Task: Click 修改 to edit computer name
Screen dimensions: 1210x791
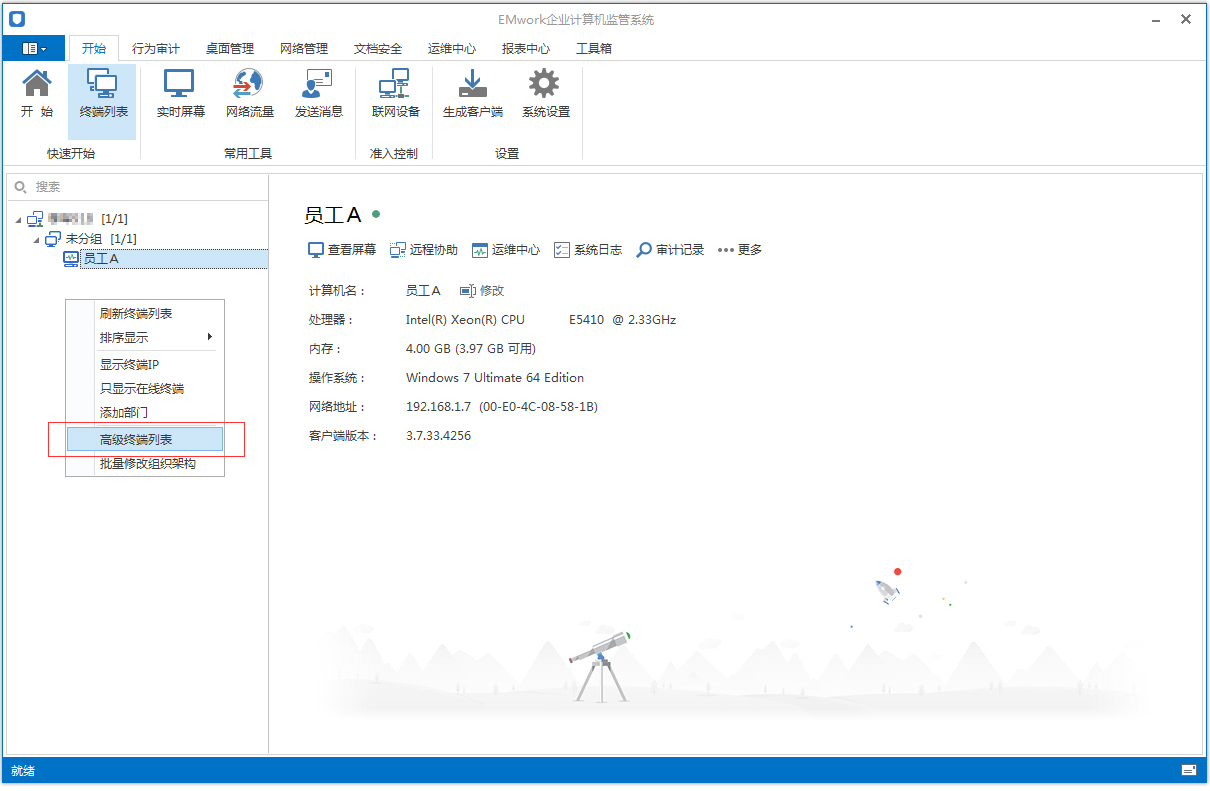Action: coord(482,291)
